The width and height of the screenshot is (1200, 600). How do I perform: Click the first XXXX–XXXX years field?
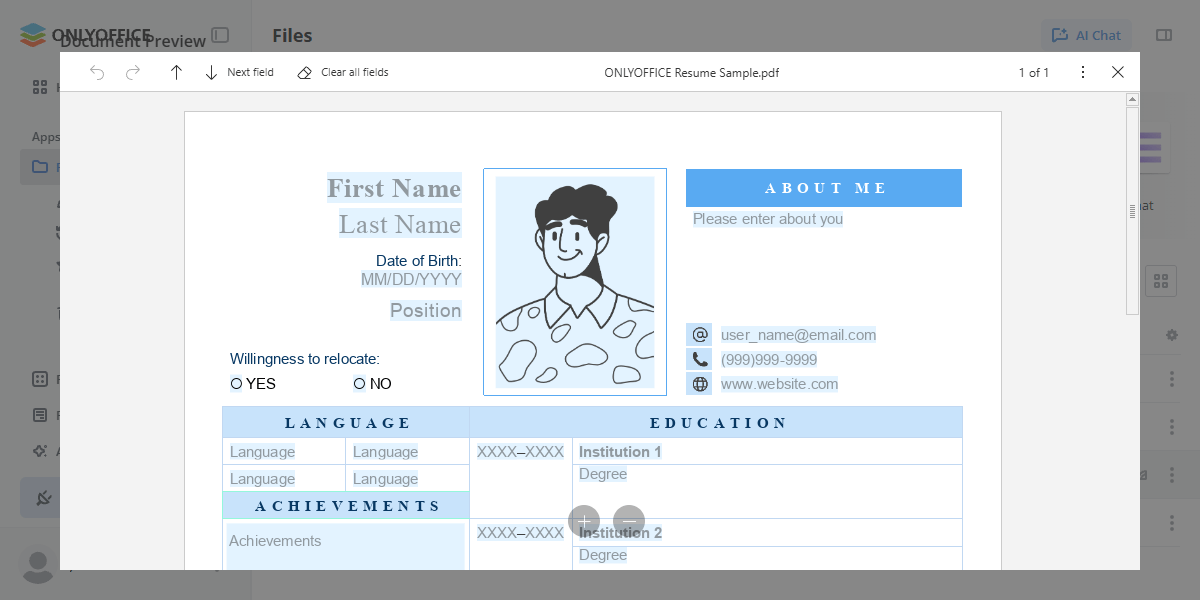tap(520, 452)
